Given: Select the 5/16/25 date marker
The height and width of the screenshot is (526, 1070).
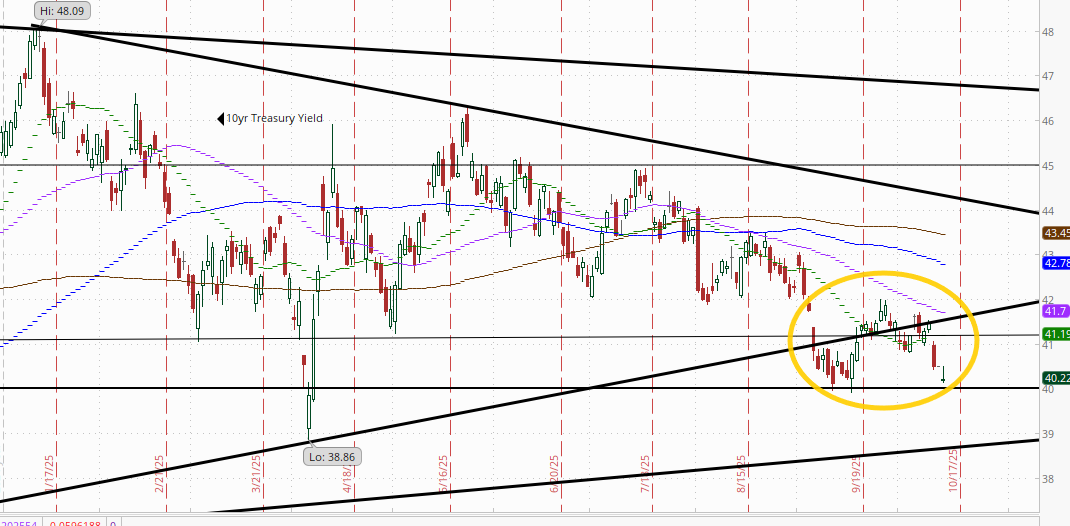Looking at the screenshot, I should pos(444,475).
